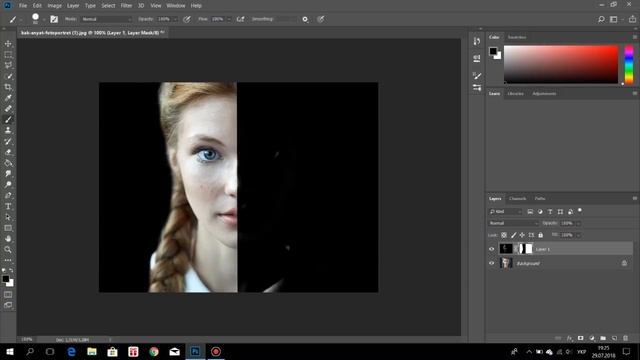The width and height of the screenshot is (640, 360).
Task: Click the Delete Layer trash icon
Action: coord(625,338)
